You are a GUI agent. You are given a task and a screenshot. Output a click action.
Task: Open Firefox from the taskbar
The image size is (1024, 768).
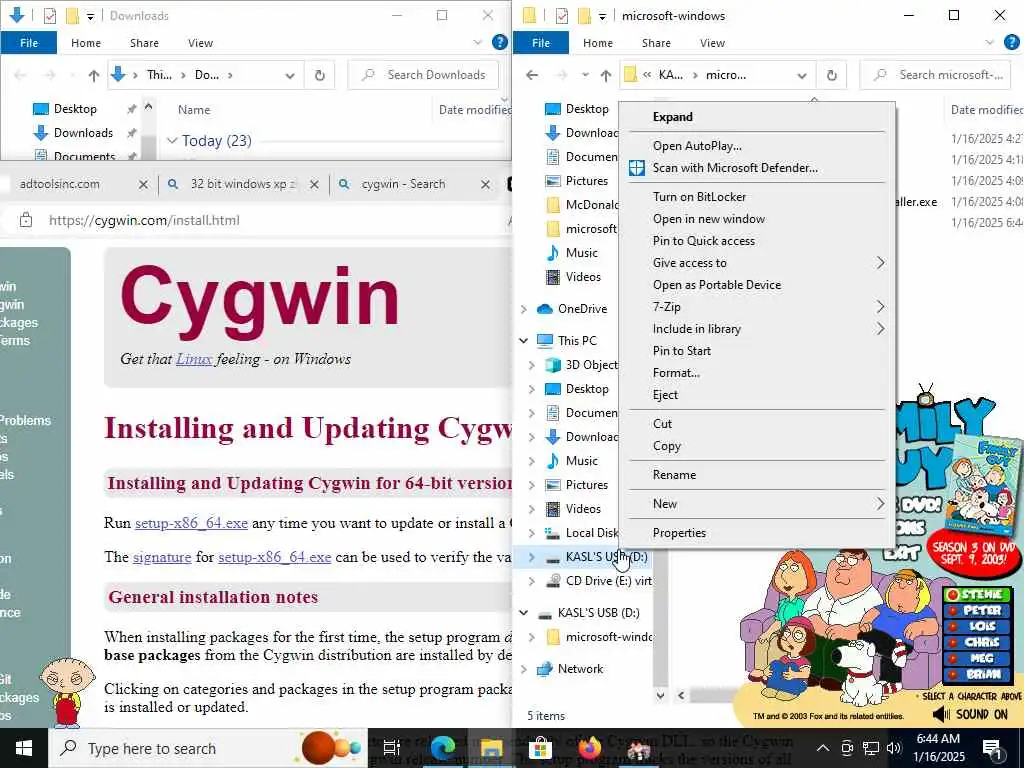coord(590,748)
